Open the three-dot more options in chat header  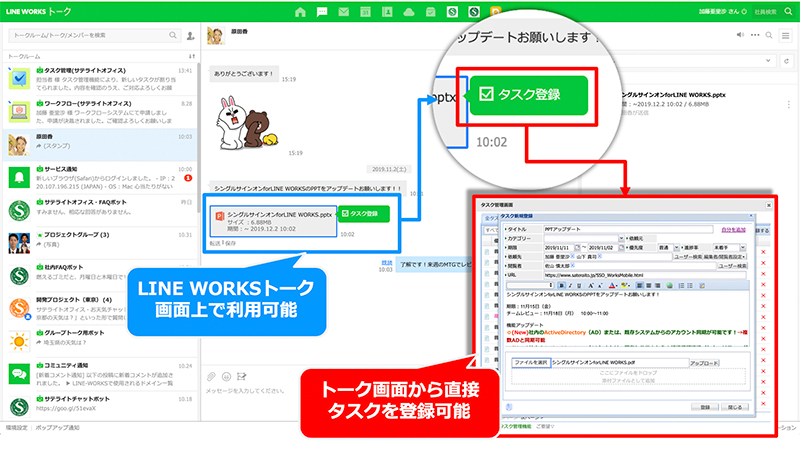[755, 35]
